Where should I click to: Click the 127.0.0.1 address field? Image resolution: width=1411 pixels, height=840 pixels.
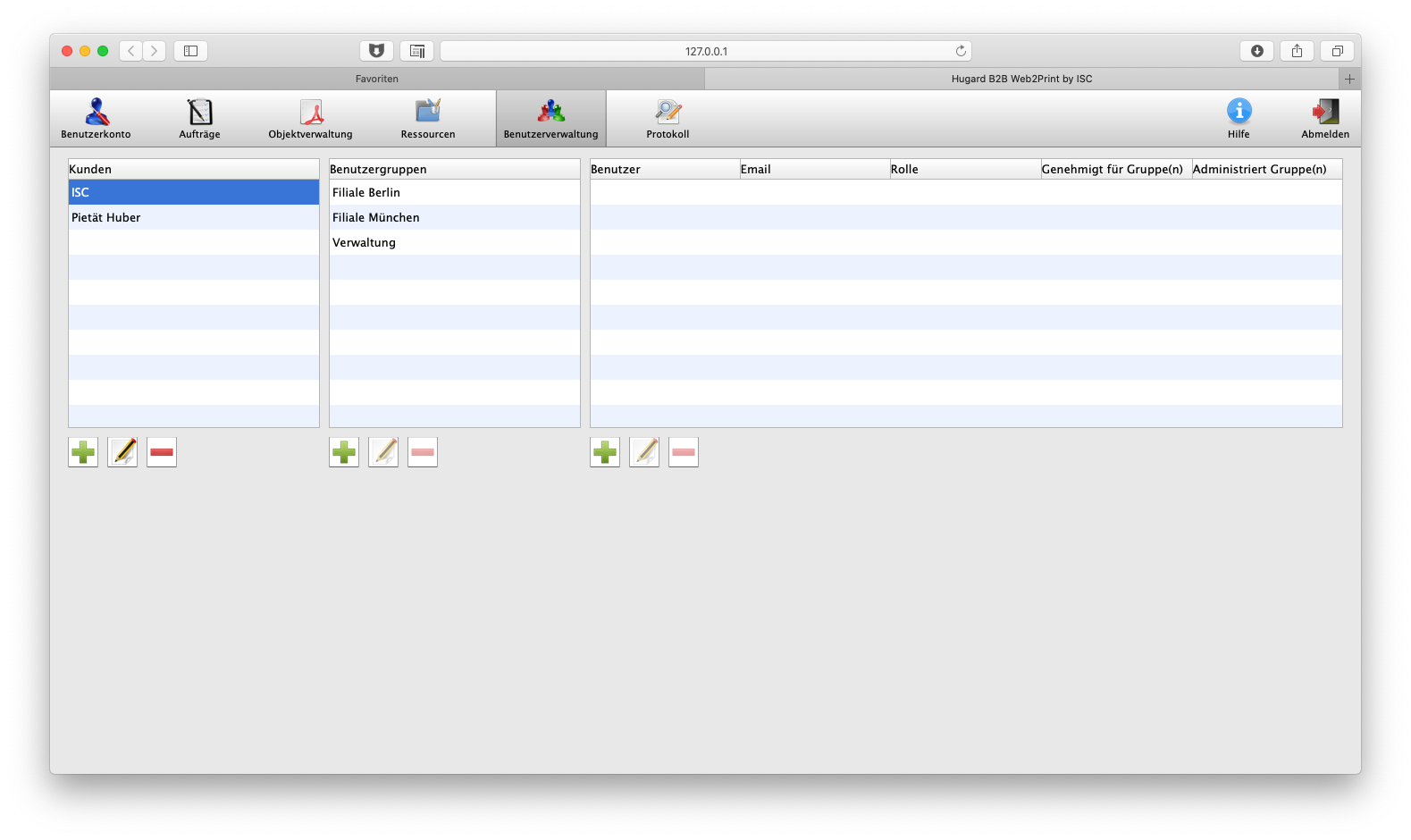coord(706,51)
